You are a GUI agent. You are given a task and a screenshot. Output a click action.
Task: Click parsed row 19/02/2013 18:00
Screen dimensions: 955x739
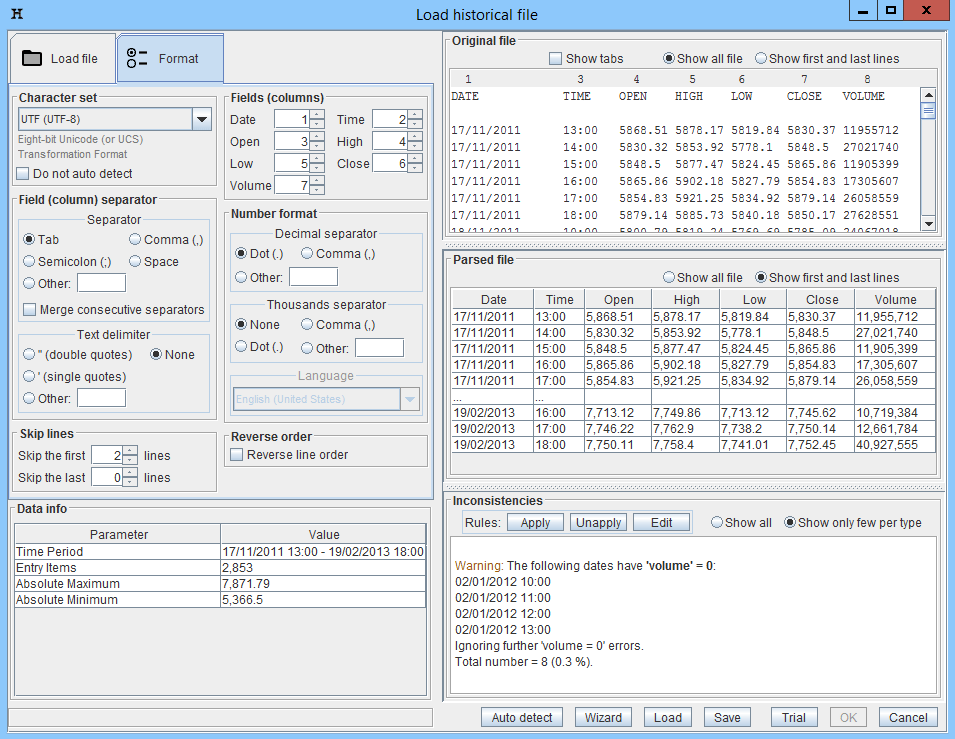click(x=694, y=445)
